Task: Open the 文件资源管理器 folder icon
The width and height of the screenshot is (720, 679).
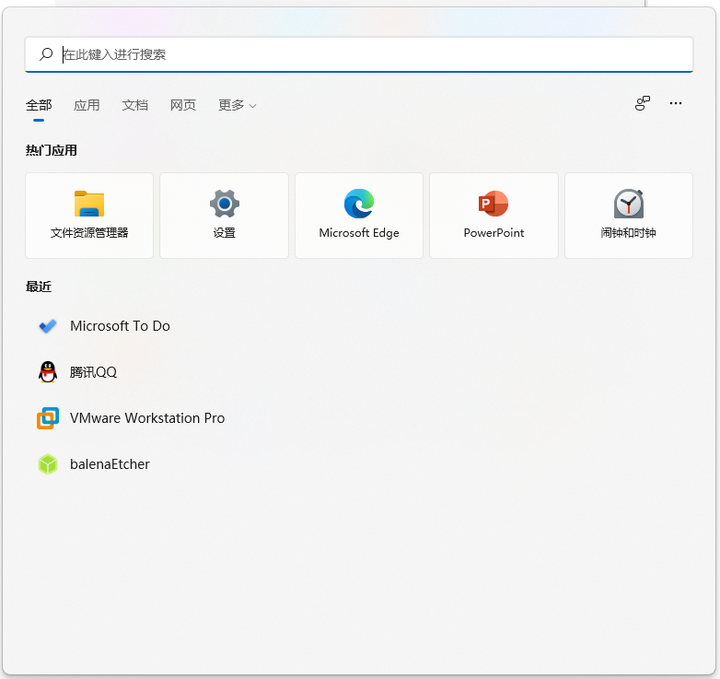Action: [x=89, y=203]
